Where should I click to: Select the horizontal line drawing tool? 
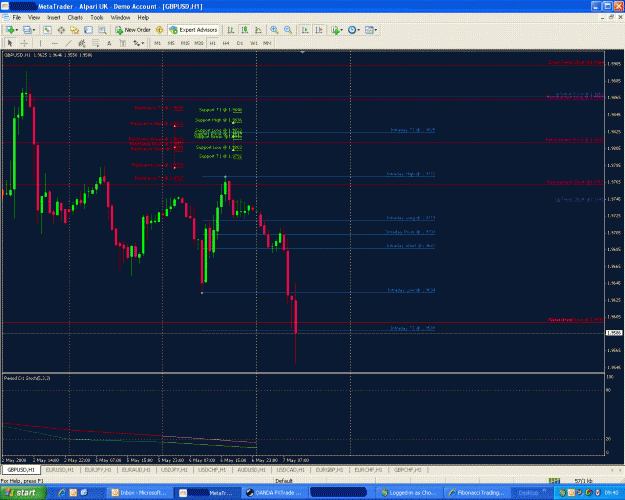(55, 43)
